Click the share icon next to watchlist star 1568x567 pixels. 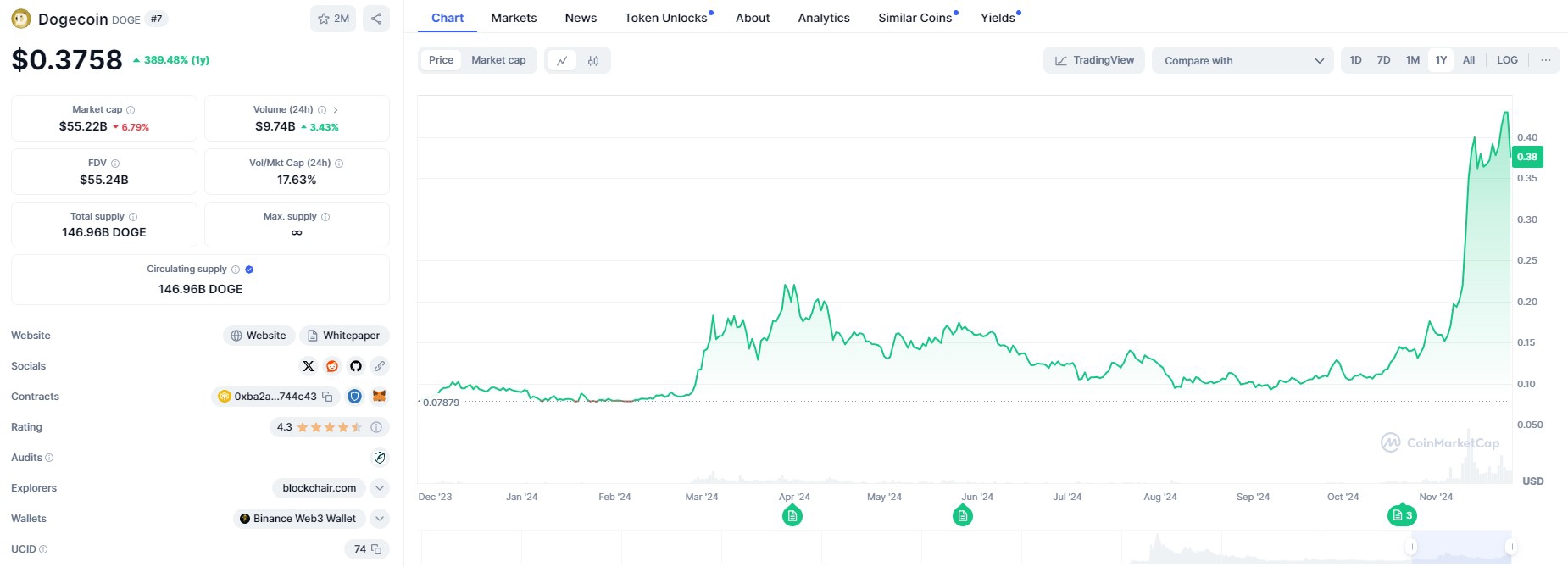376,19
